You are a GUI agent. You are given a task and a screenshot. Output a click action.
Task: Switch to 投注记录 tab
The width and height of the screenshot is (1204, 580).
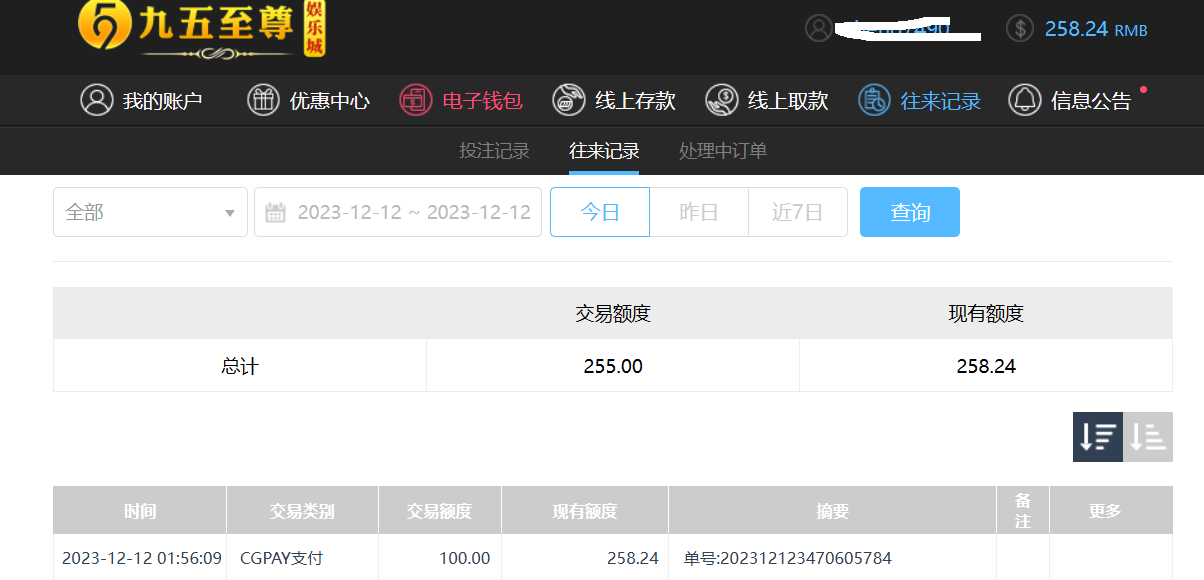494,151
